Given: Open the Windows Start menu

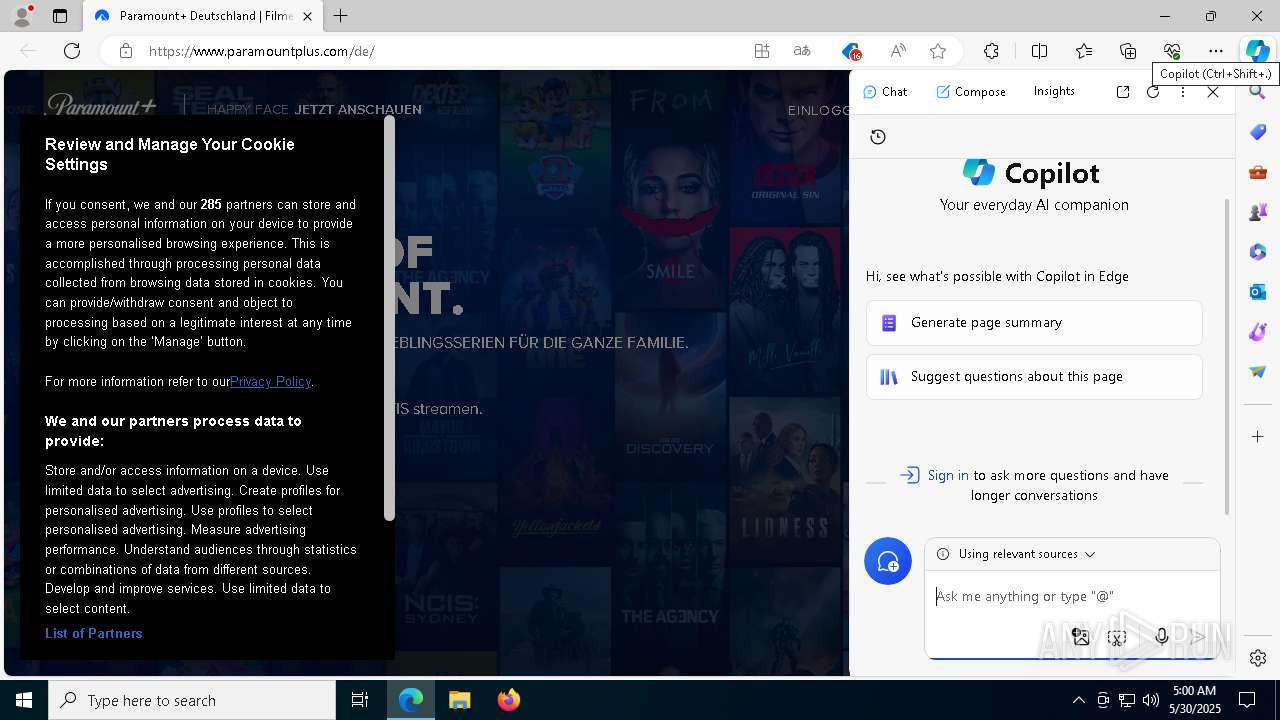Looking at the screenshot, I should tap(24, 700).
